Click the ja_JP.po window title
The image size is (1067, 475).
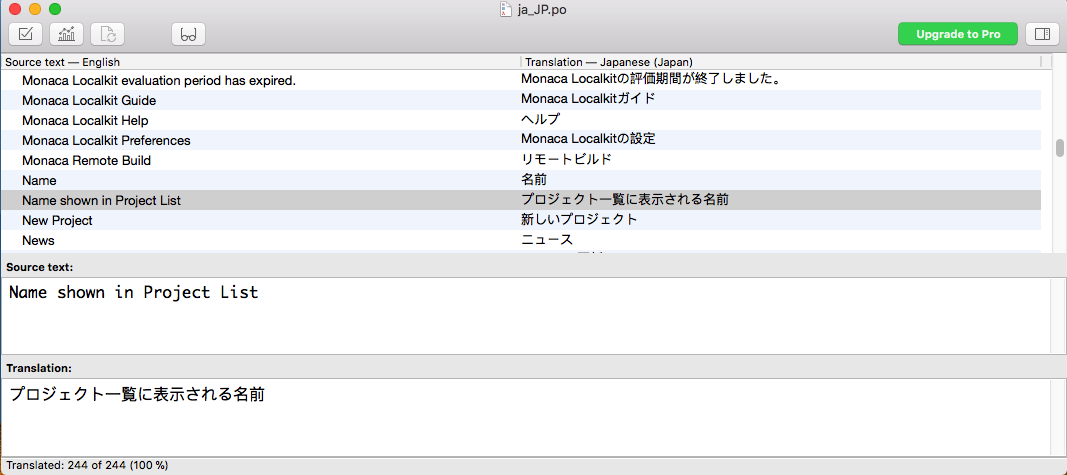click(x=542, y=10)
